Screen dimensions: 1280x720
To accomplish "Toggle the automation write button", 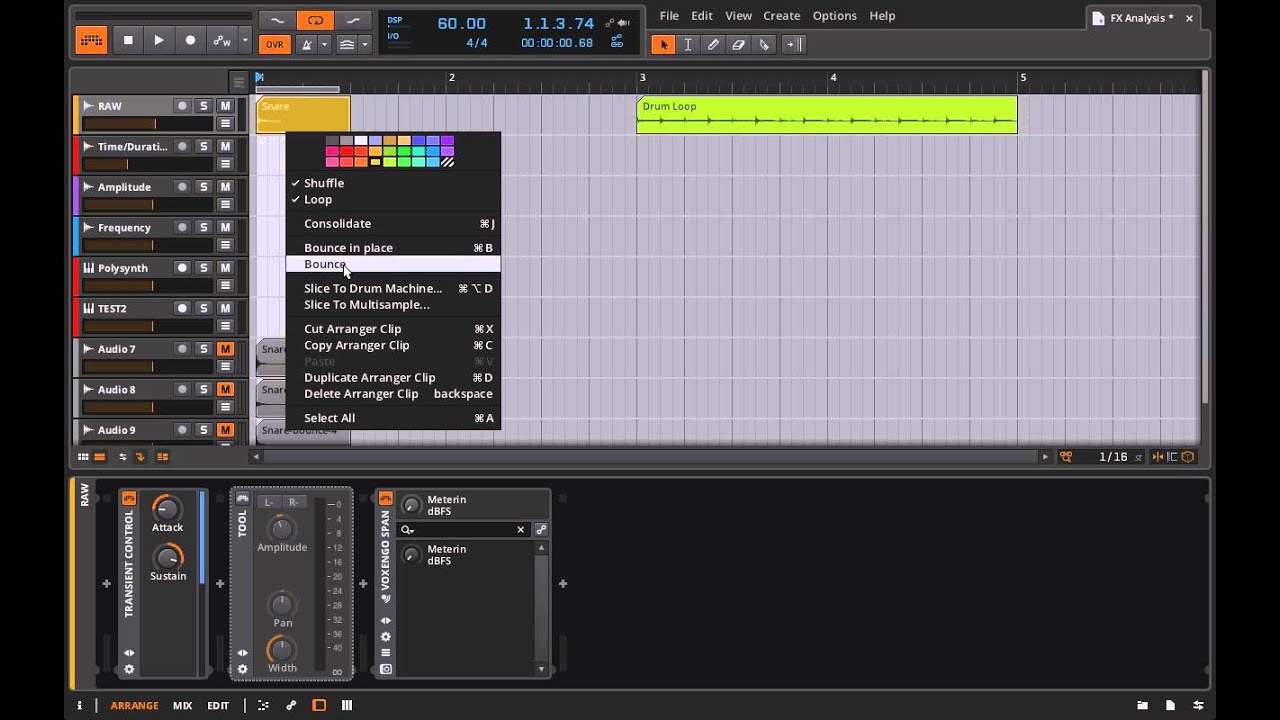I will (x=221, y=41).
